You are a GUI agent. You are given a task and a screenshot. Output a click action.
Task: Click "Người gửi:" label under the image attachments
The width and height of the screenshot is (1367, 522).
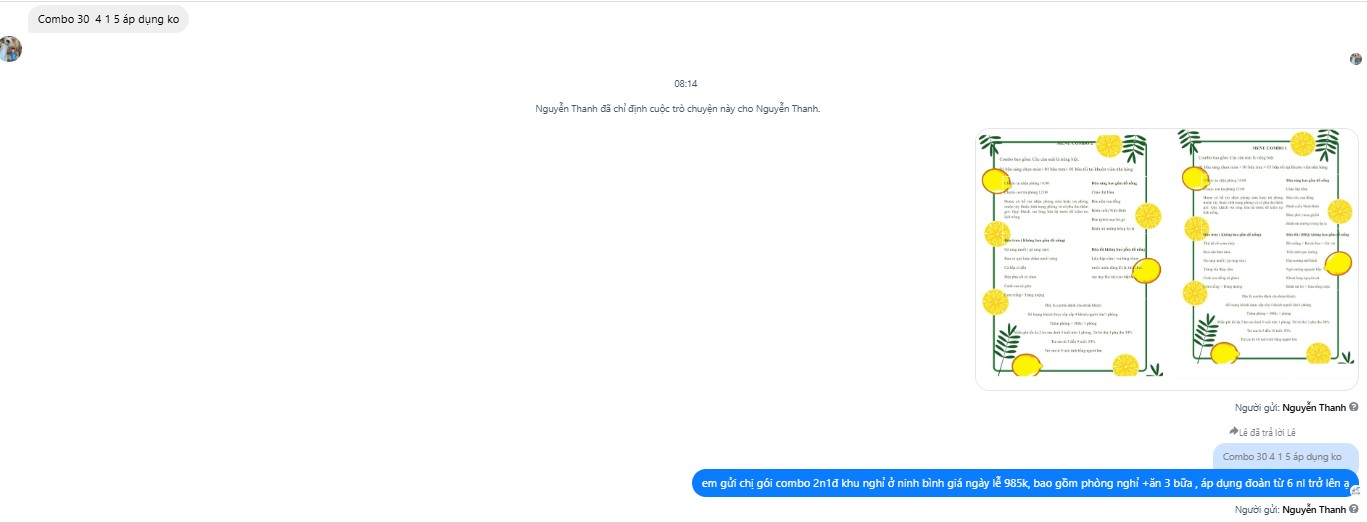point(1257,408)
